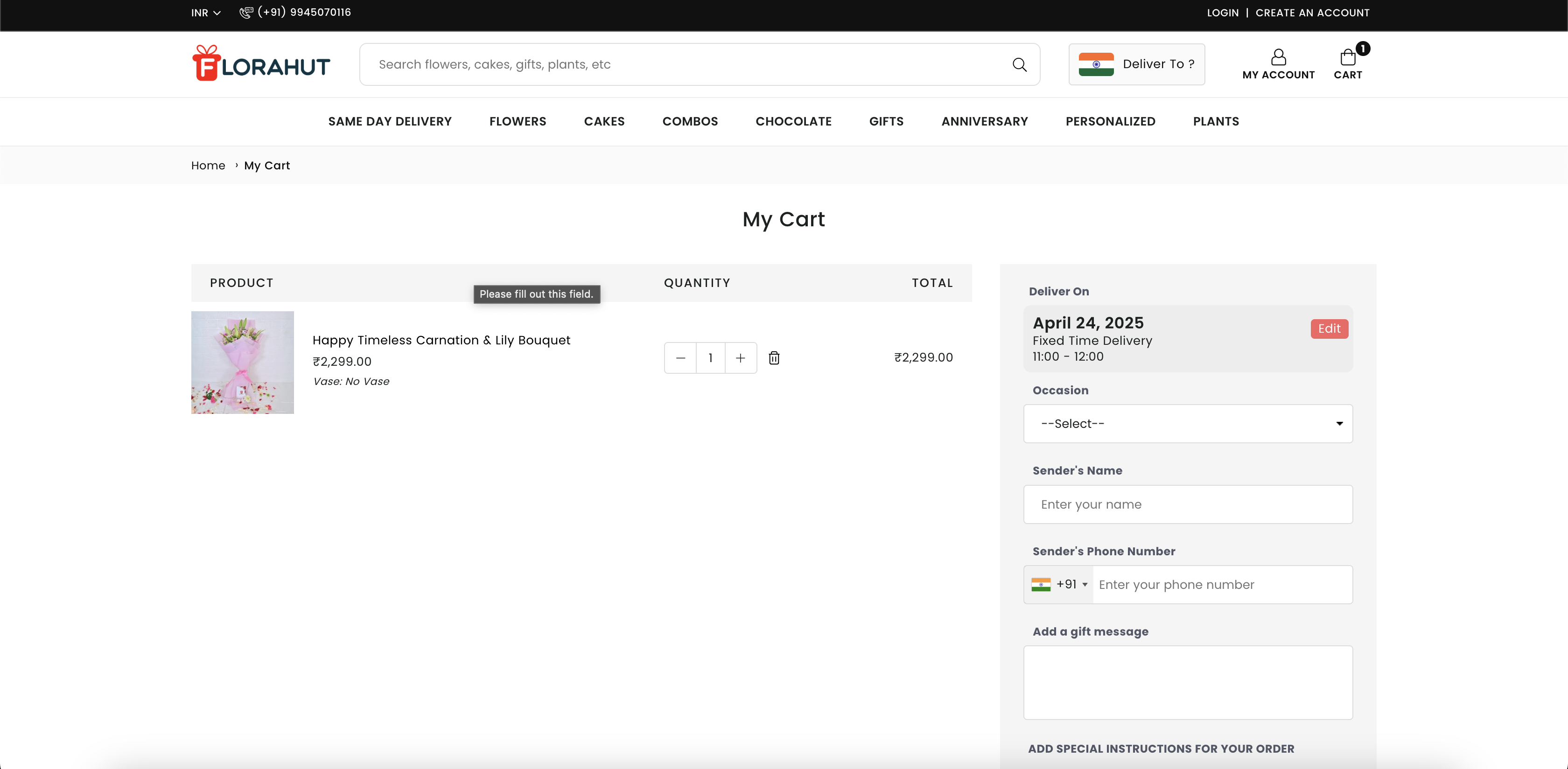Open the PLANTS menu
The image size is (1568, 769).
click(x=1216, y=121)
